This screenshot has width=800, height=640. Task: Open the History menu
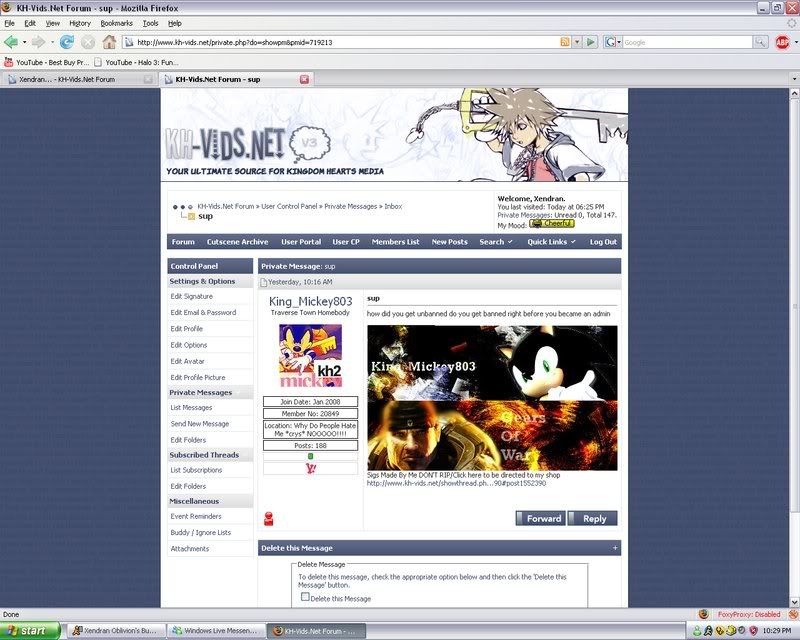pos(80,23)
